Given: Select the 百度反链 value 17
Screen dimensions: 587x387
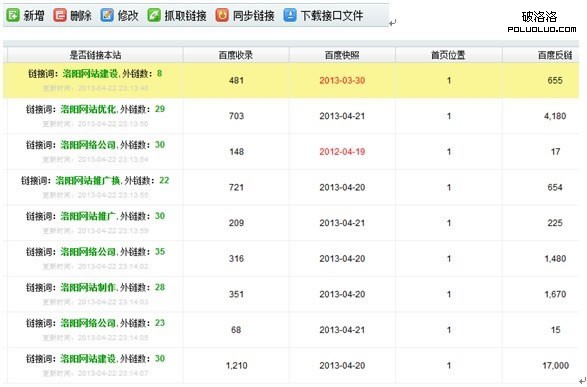Looking at the screenshot, I should [556, 152].
